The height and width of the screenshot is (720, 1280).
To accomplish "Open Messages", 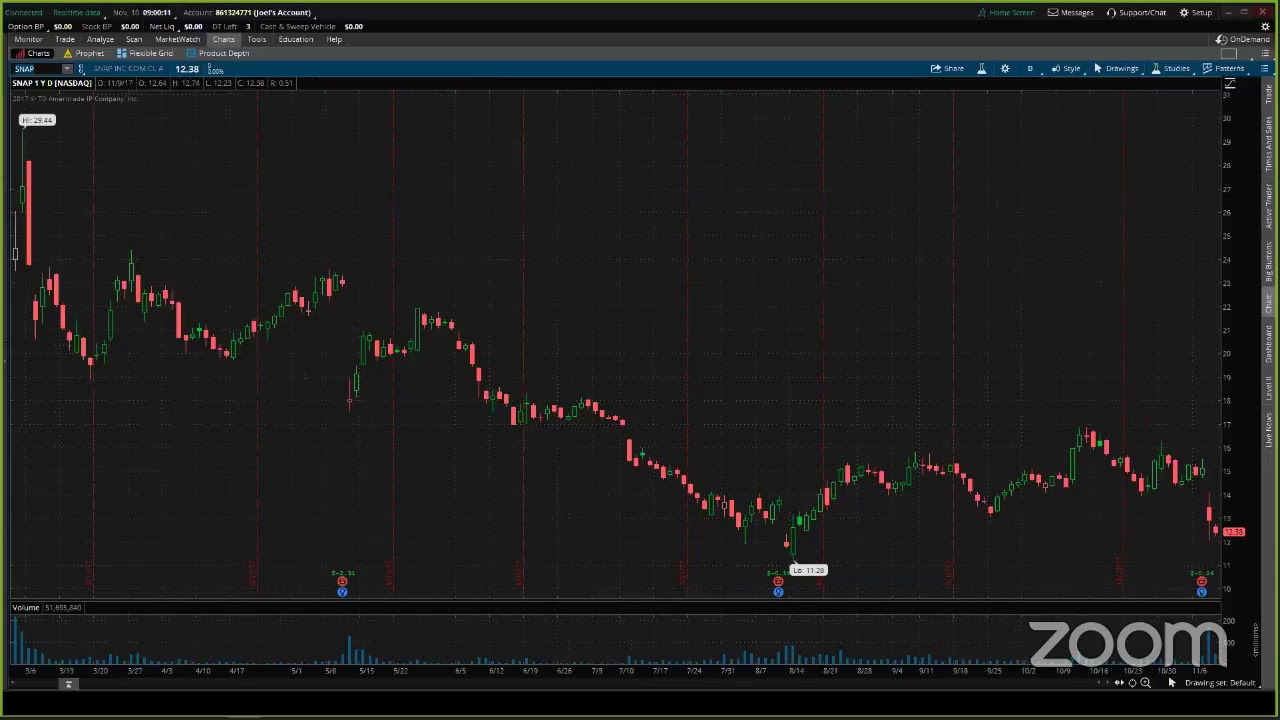I will 1070,12.
